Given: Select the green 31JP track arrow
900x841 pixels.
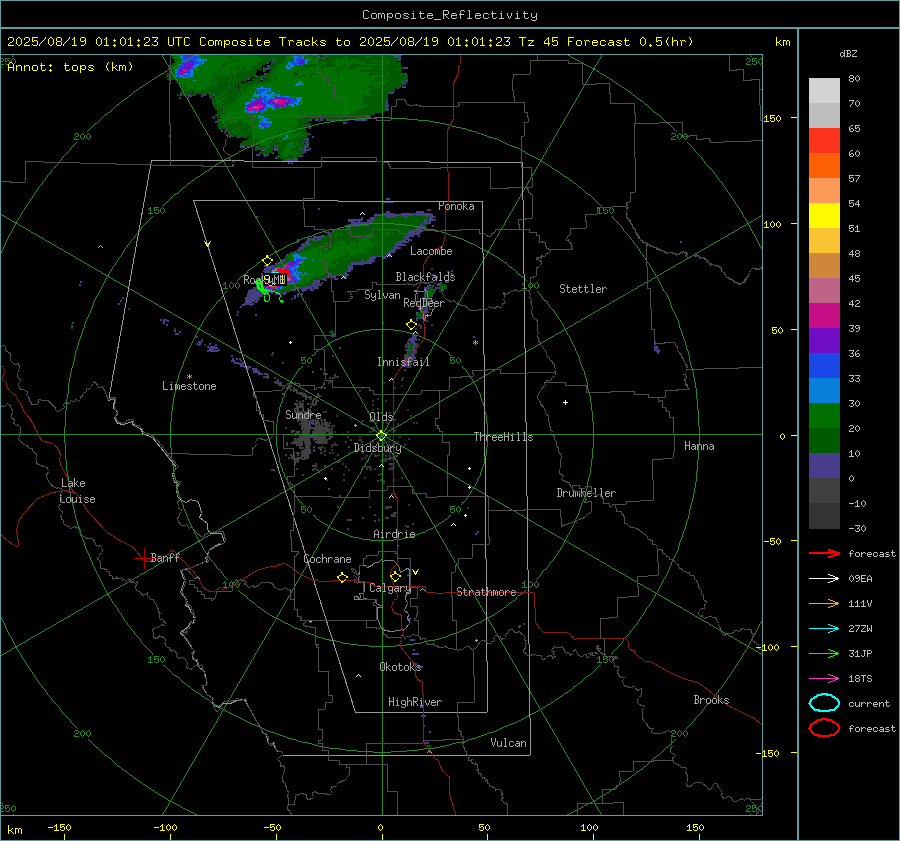Looking at the screenshot, I should [x=824, y=653].
